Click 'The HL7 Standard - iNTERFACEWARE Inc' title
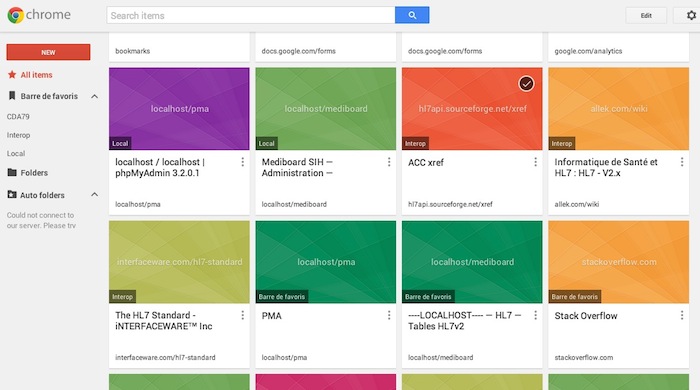The width and height of the screenshot is (700, 390). (163, 320)
